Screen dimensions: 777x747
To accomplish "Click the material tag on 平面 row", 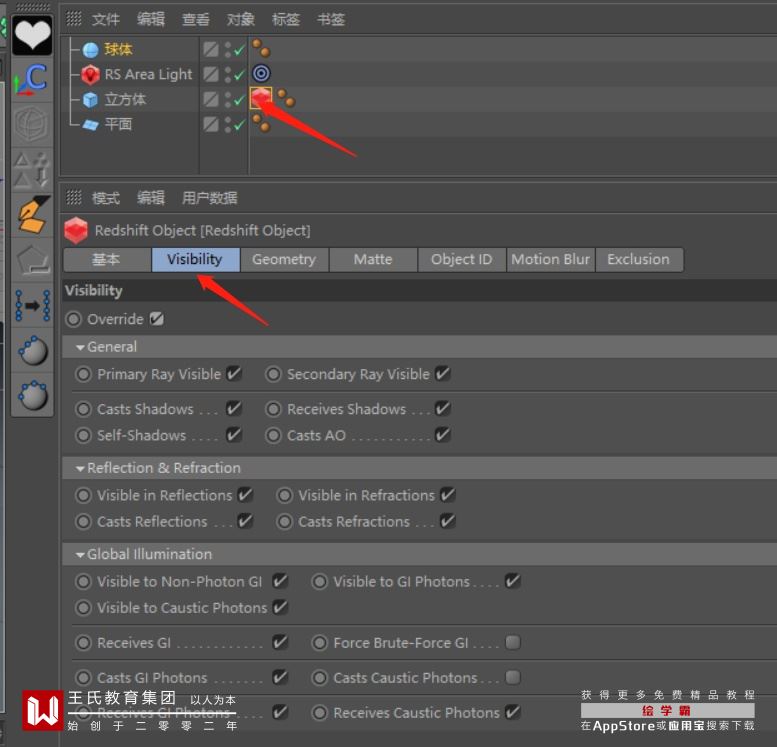I will (261, 123).
